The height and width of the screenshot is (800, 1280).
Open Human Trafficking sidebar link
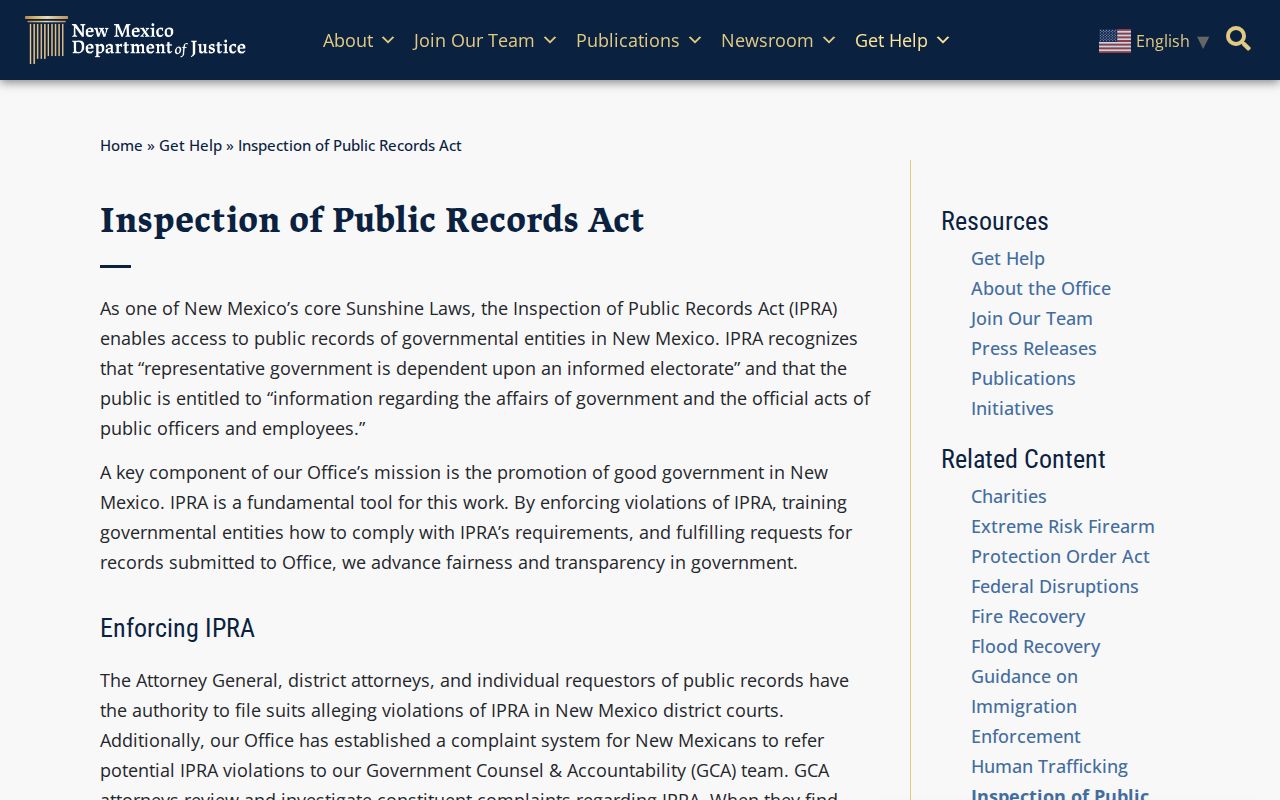1049,766
